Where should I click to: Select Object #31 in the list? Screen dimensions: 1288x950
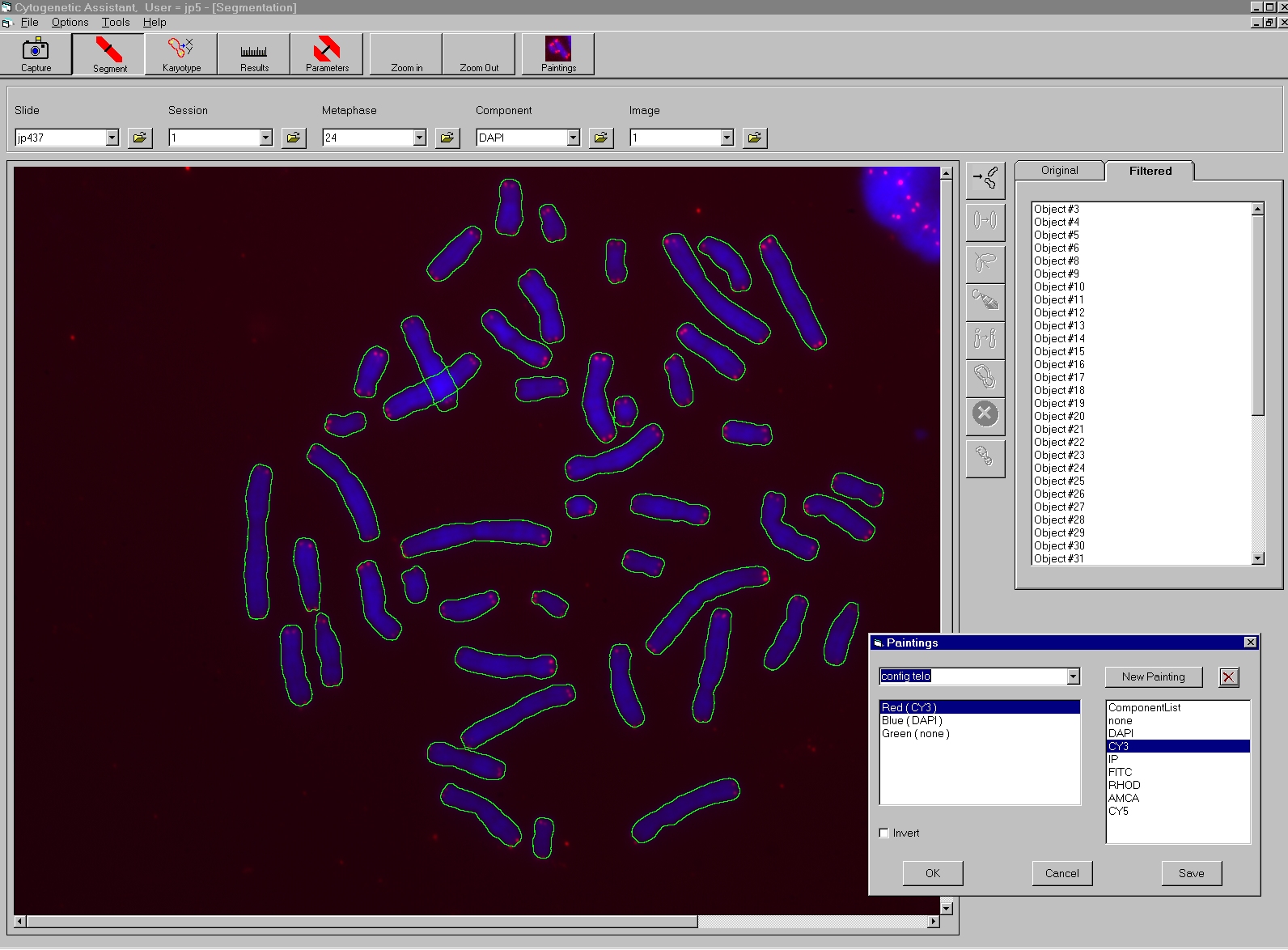click(1141, 558)
